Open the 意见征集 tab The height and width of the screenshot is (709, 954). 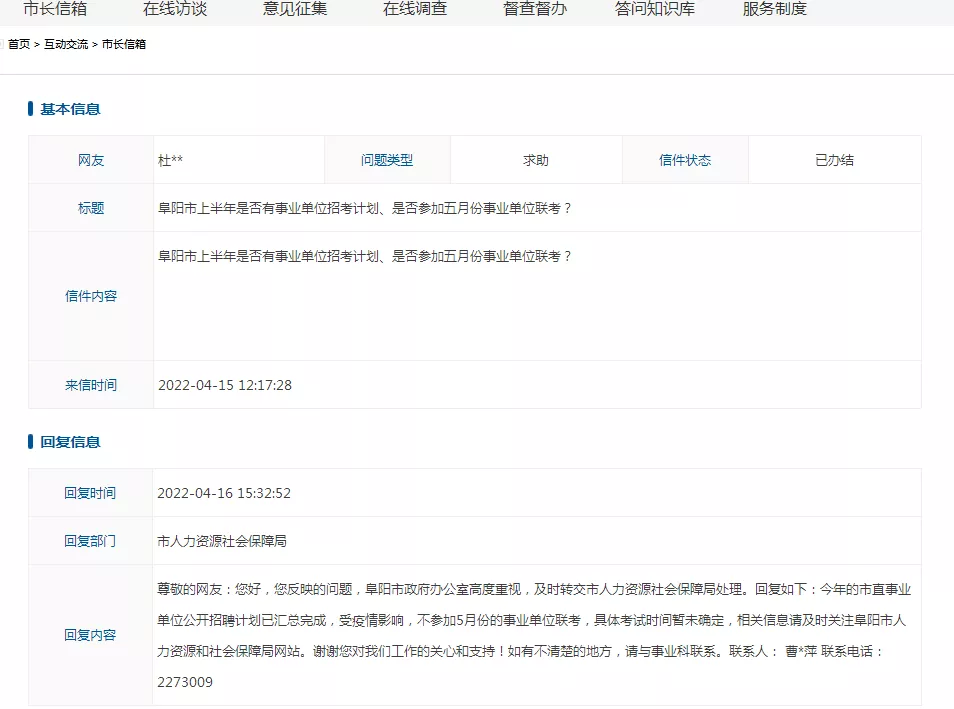pyautogui.click(x=294, y=9)
